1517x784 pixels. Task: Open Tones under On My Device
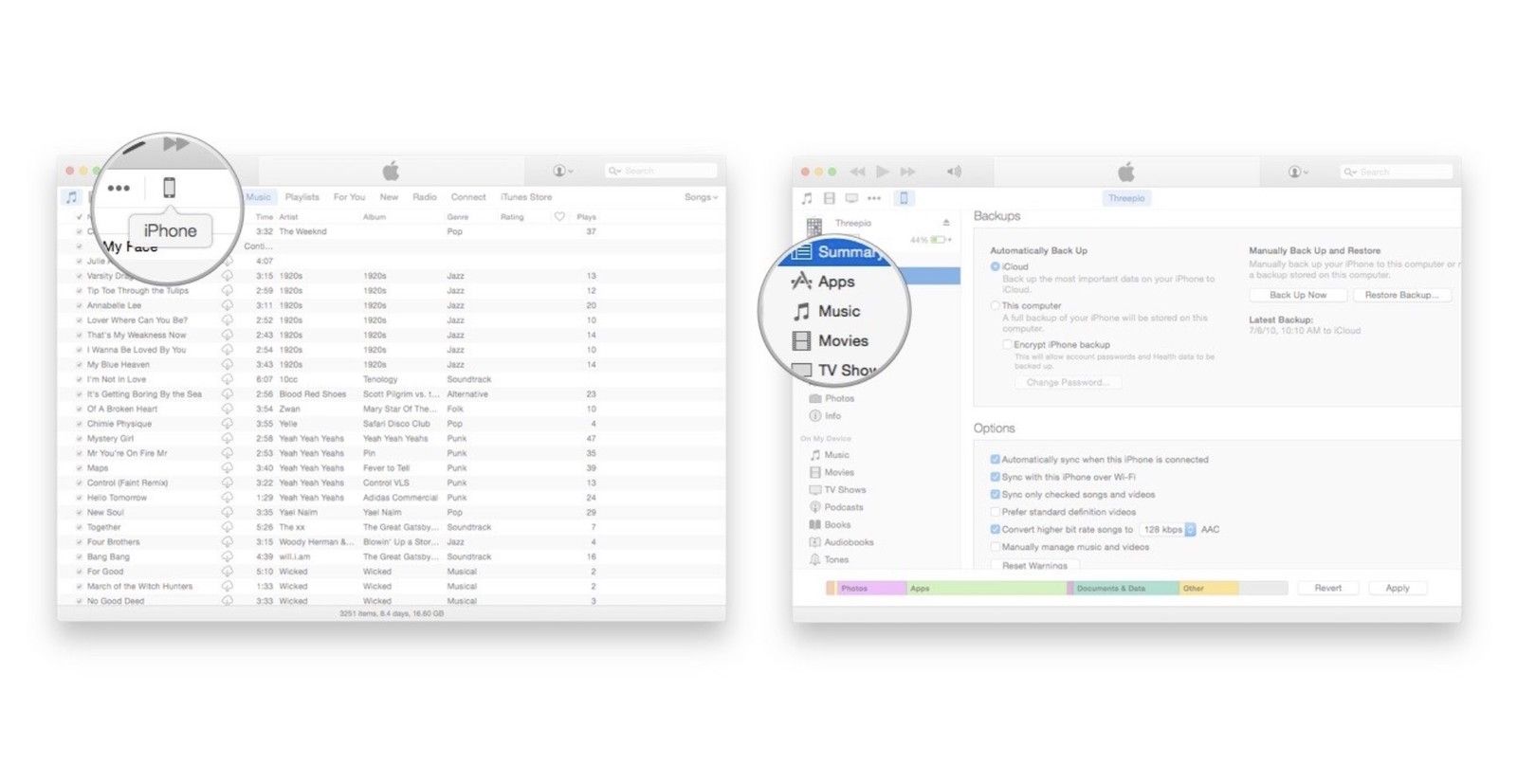click(x=829, y=559)
